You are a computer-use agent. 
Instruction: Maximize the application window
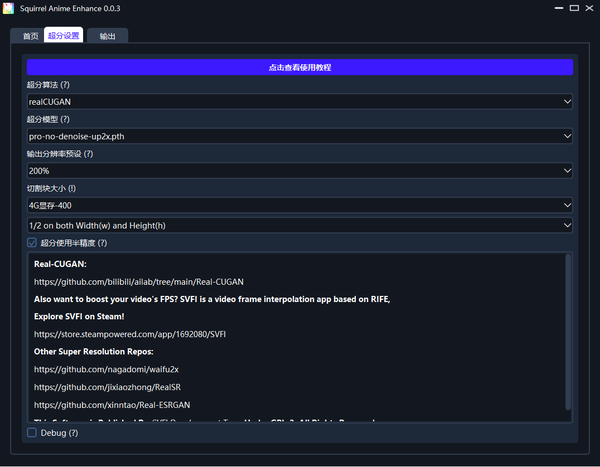574,8
